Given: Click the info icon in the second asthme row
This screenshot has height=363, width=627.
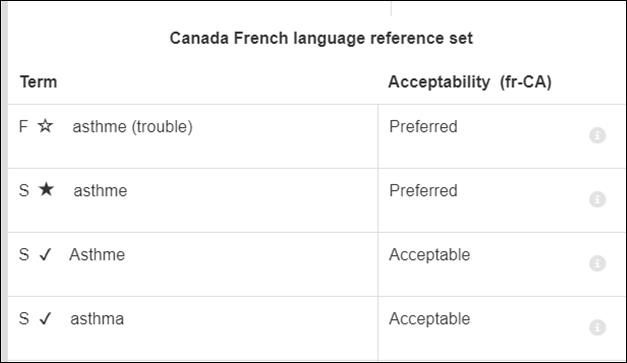Looking at the screenshot, I should 597,199.
